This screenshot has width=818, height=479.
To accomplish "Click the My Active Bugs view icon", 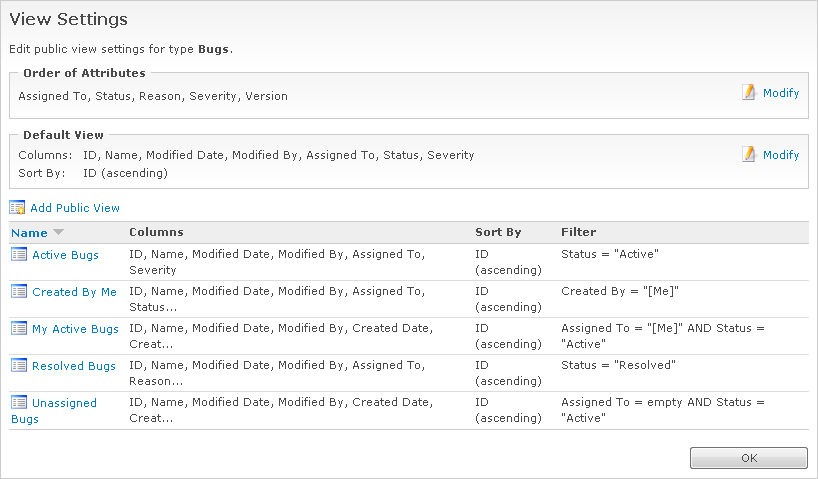I will click(x=19, y=329).
